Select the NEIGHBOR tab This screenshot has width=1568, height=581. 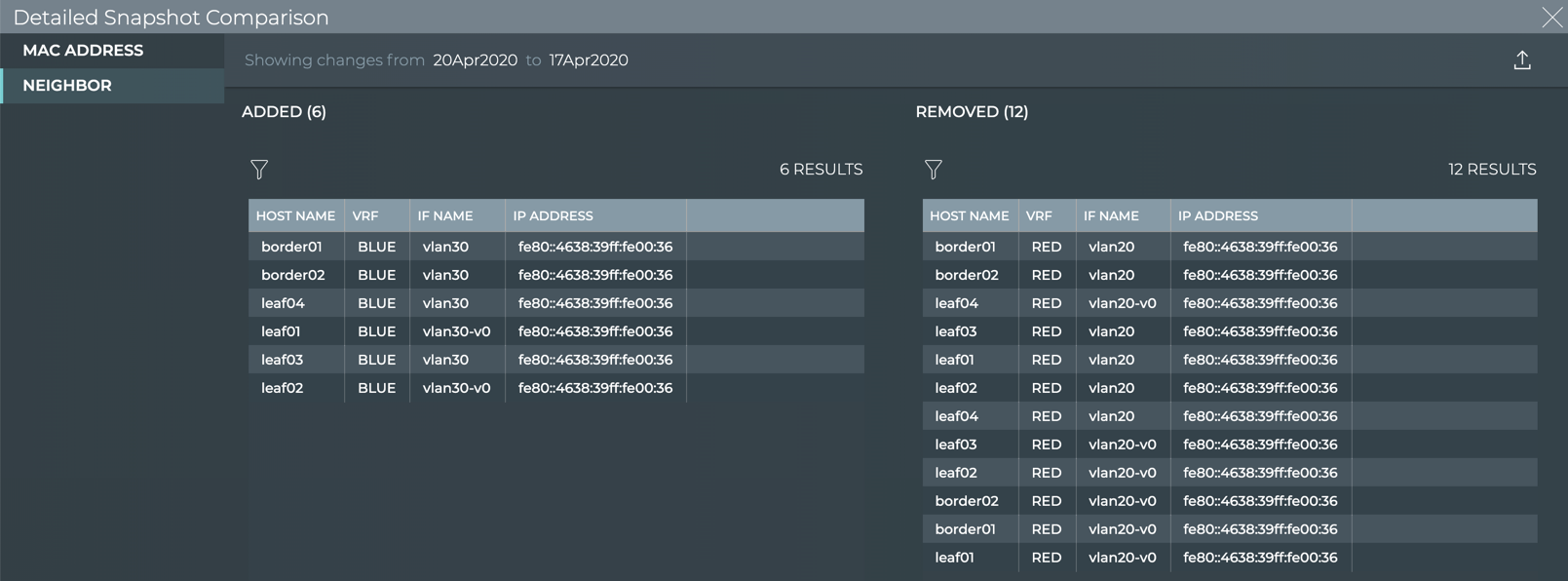pyautogui.click(x=67, y=86)
